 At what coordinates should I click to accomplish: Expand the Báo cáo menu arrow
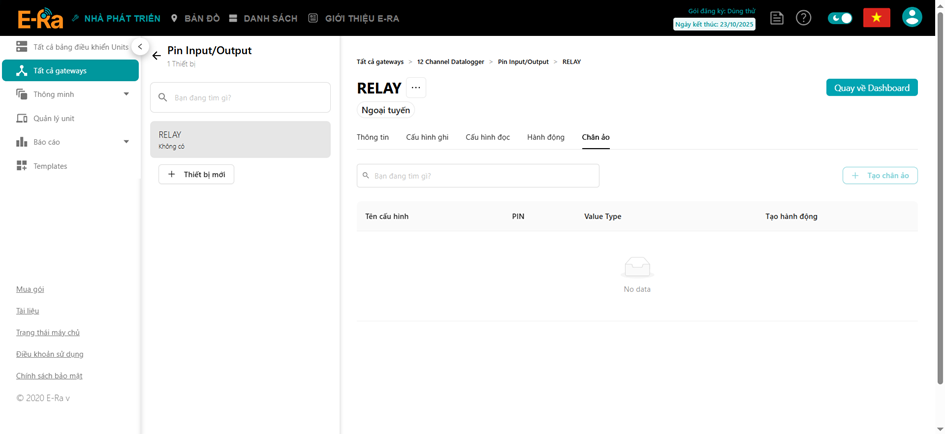(x=126, y=142)
